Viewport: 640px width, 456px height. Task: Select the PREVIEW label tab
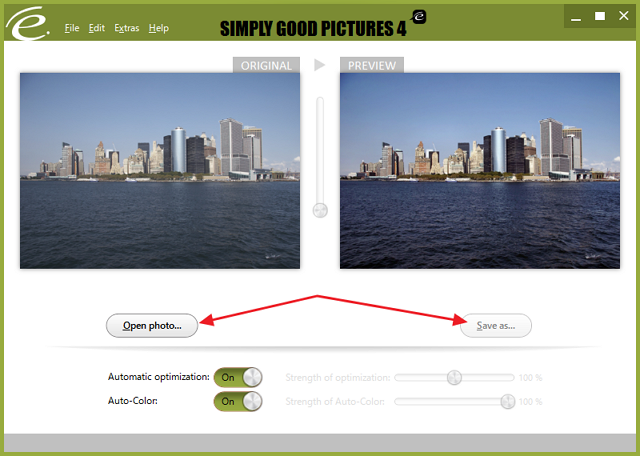point(372,66)
